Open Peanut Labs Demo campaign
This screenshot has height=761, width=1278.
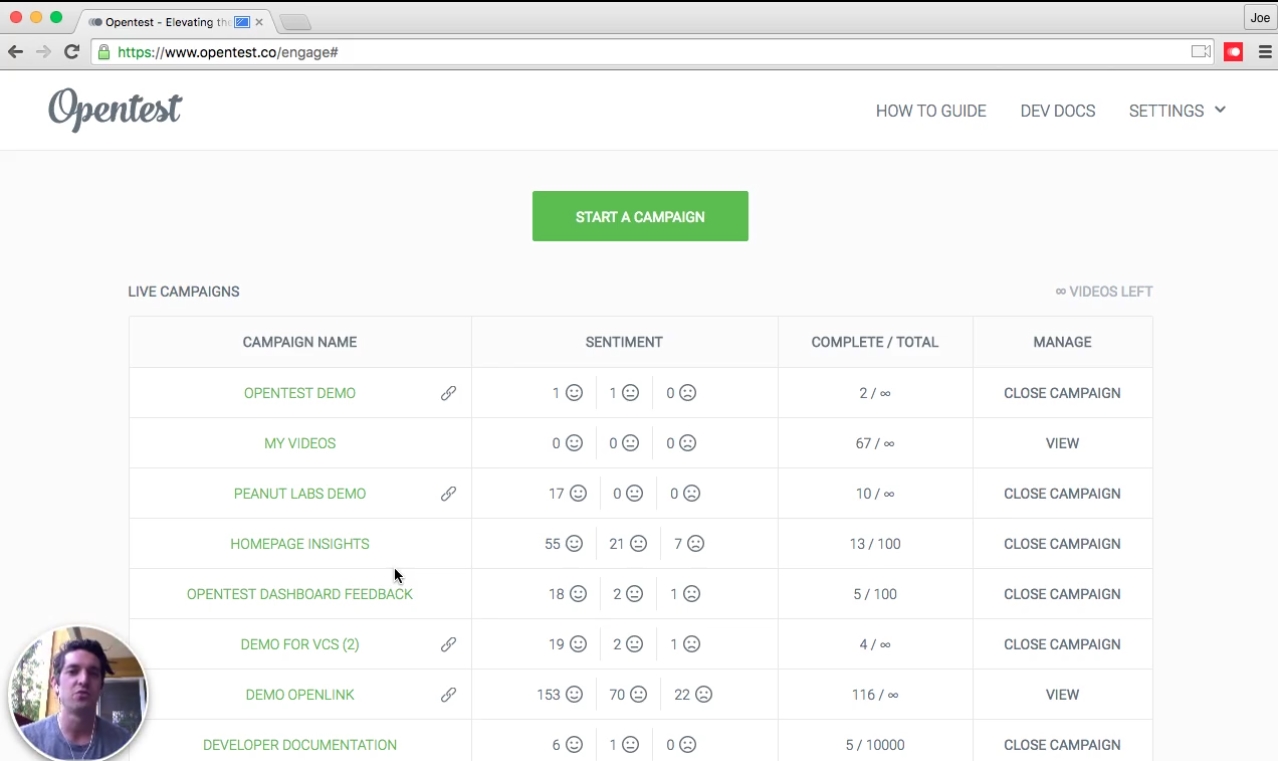[x=300, y=493]
